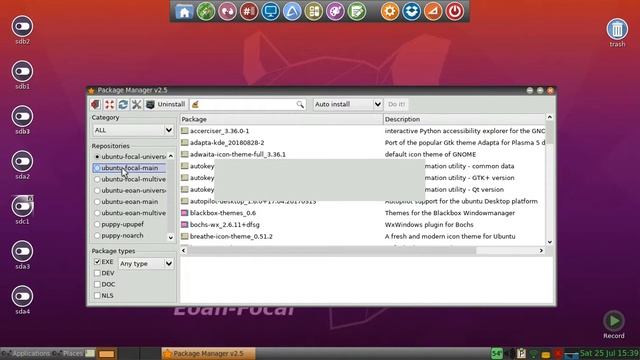Open the blue triangle dock icon
The image size is (640, 360).
point(292,11)
